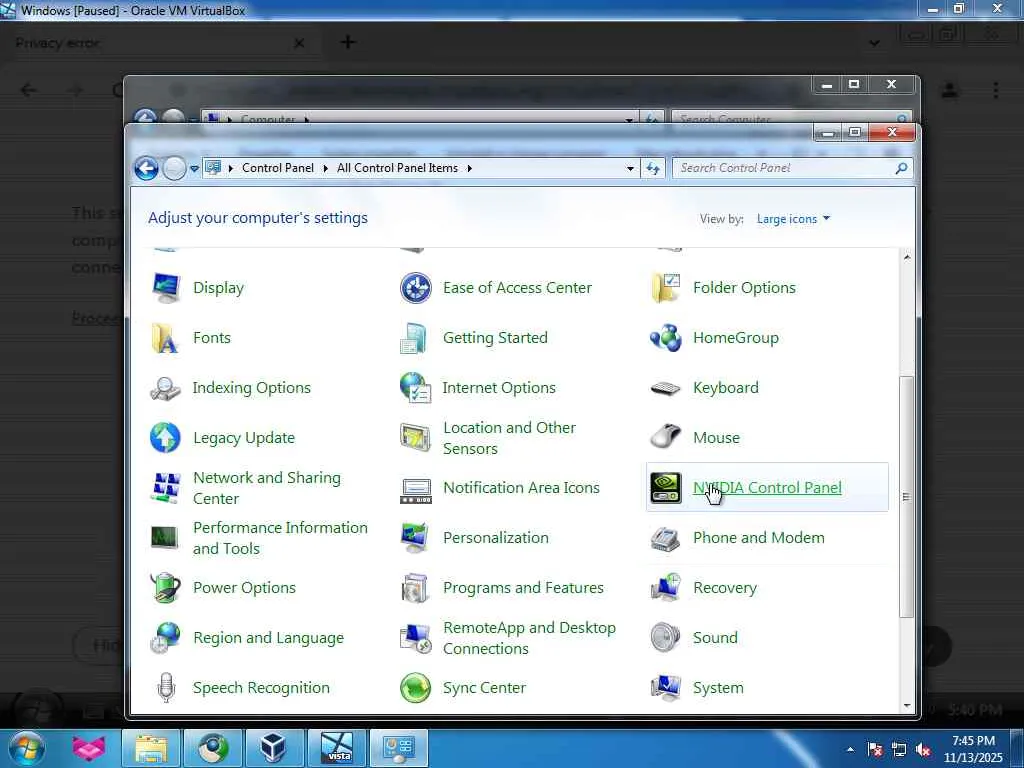The image size is (1024, 768).
Task: Open Location and Other Sensors icon
Action: (415, 438)
